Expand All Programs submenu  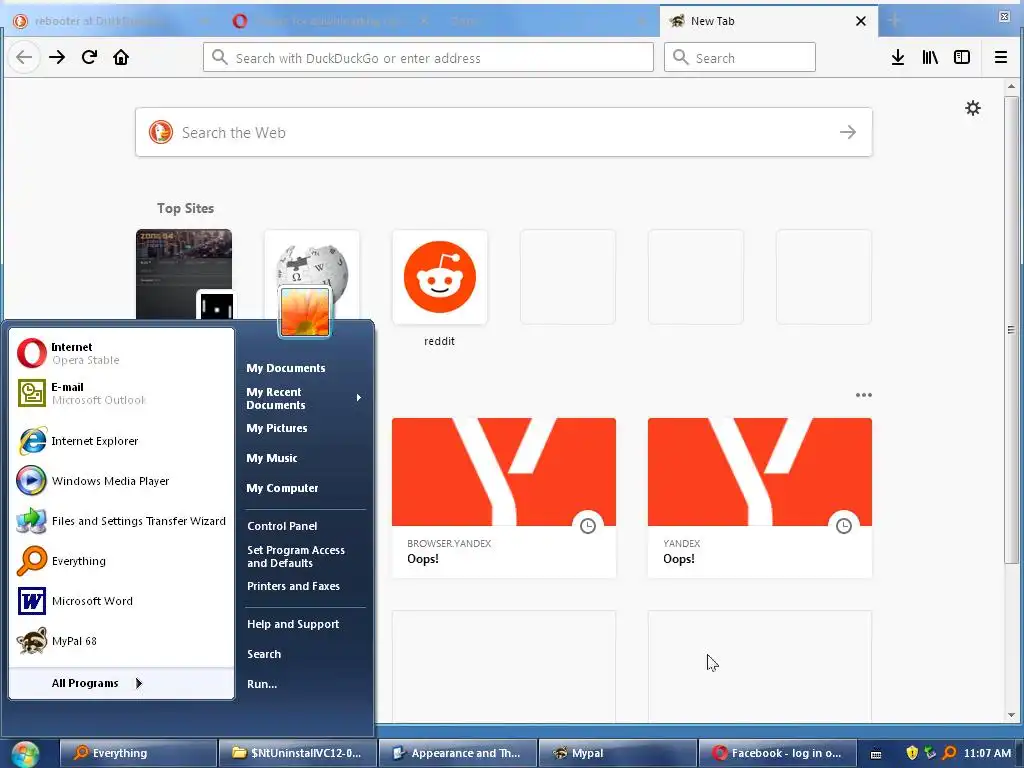click(x=121, y=683)
